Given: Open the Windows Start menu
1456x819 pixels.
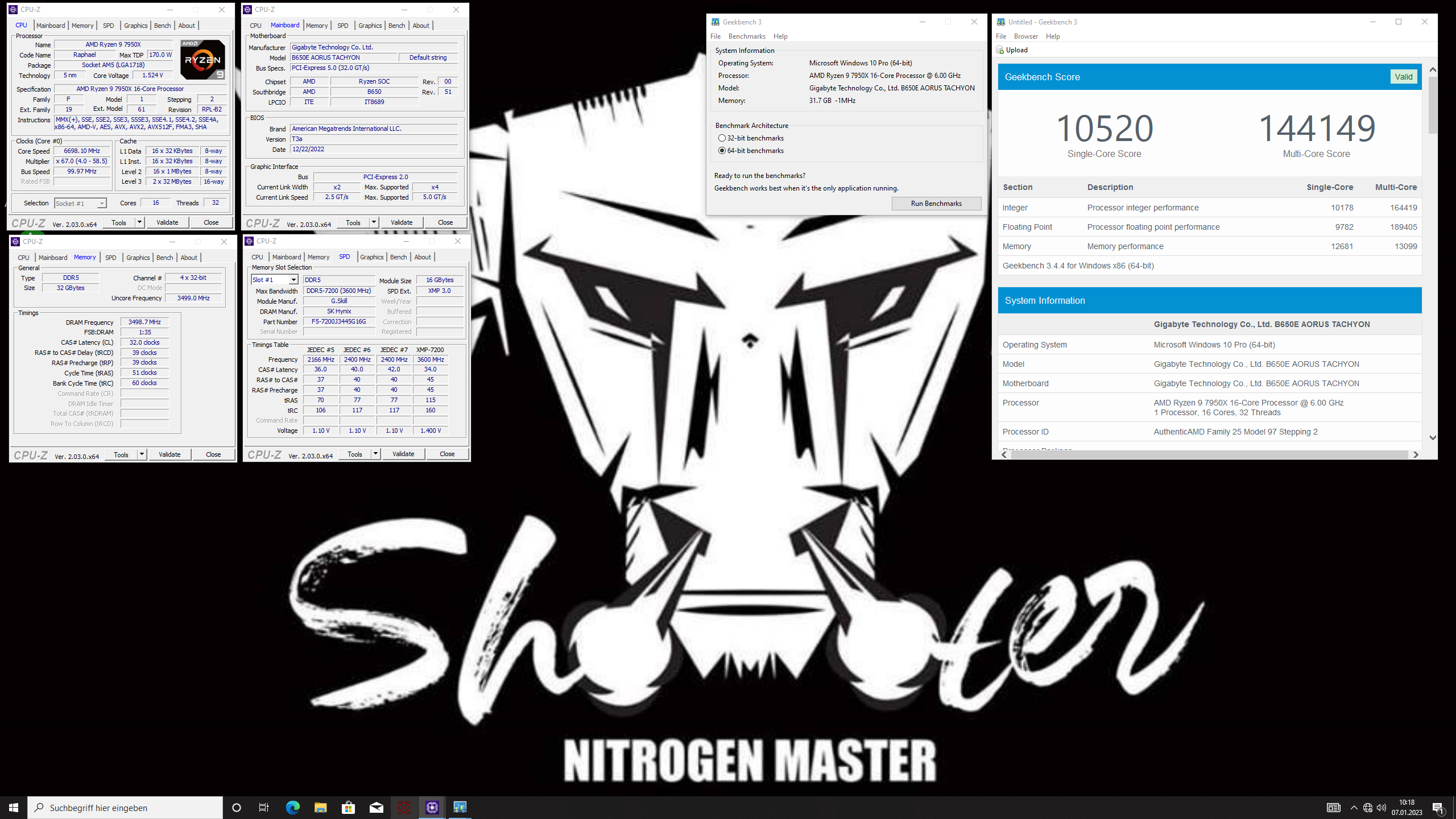Looking at the screenshot, I should [14, 807].
